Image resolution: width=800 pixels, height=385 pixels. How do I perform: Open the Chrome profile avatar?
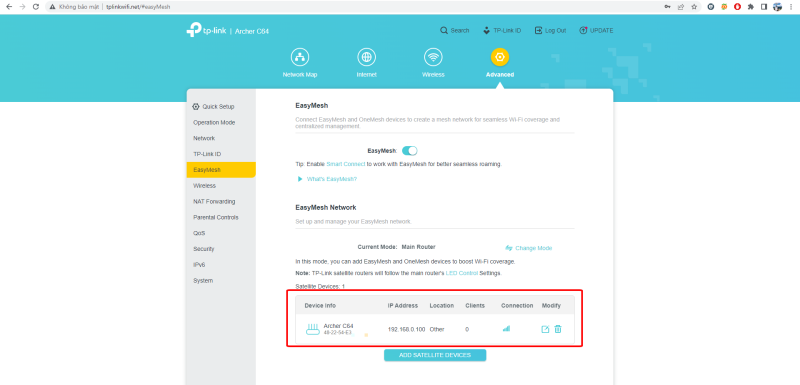coord(778,7)
